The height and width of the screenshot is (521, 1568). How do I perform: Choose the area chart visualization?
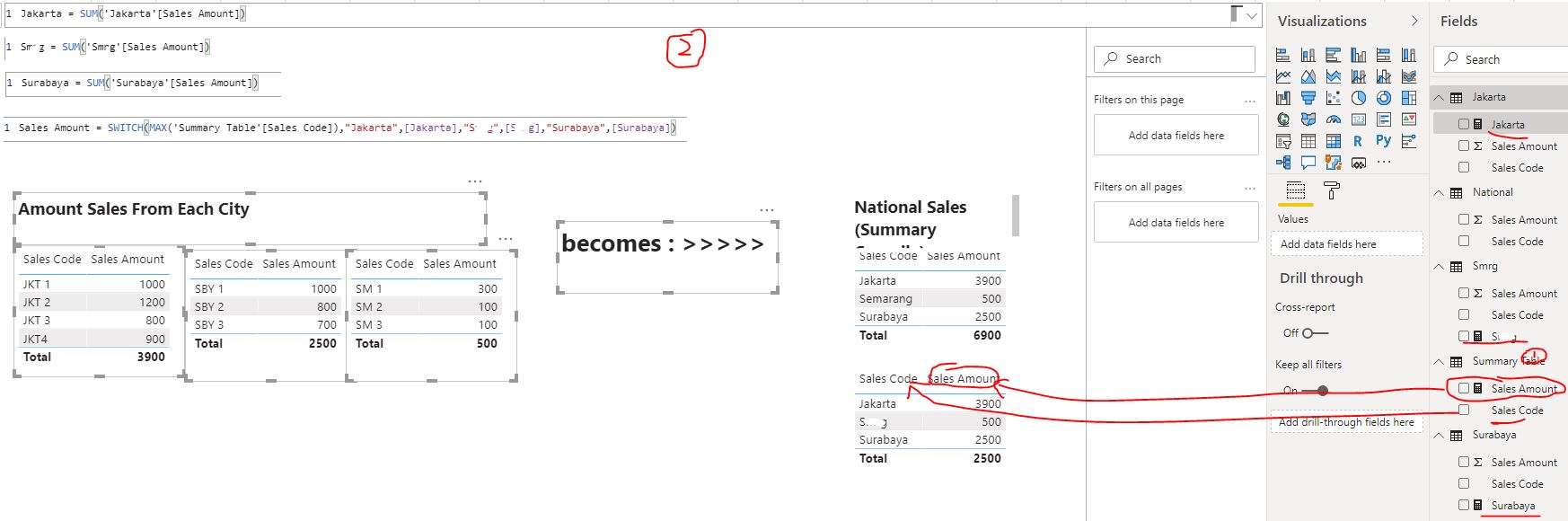[x=1308, y=76]
